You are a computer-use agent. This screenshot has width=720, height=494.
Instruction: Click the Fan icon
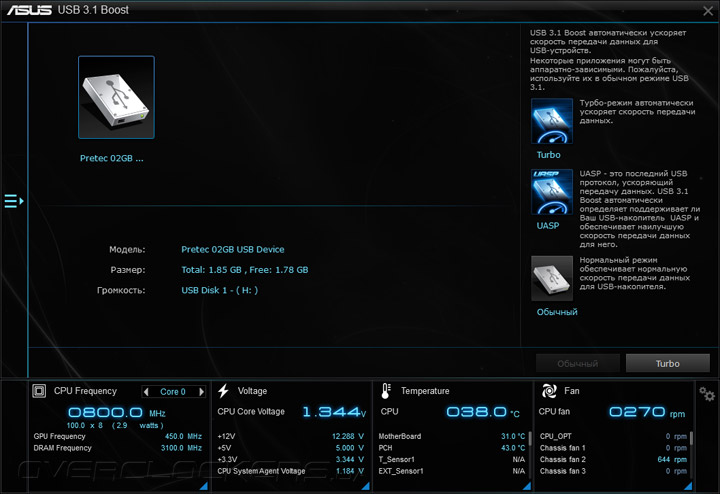pyautogui.click(x=549, y=391)
